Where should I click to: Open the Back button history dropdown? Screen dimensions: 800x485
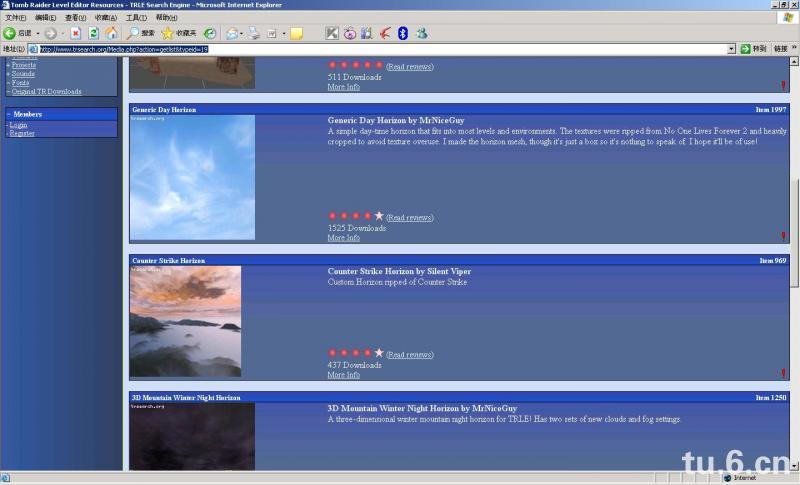coord(38,33)
